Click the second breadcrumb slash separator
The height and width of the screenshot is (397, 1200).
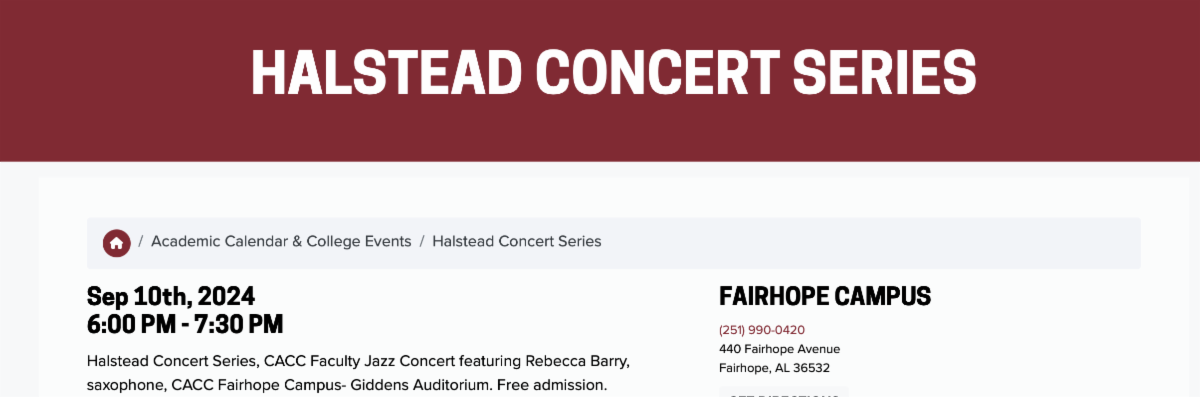click(422, 242)
